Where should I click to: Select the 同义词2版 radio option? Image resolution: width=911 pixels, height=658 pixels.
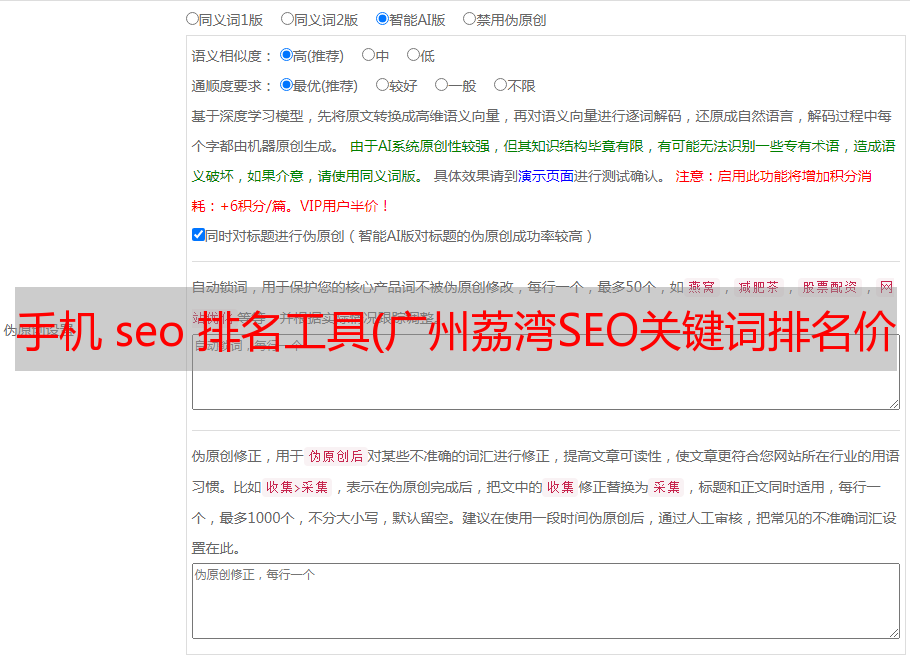pos(287,19)
